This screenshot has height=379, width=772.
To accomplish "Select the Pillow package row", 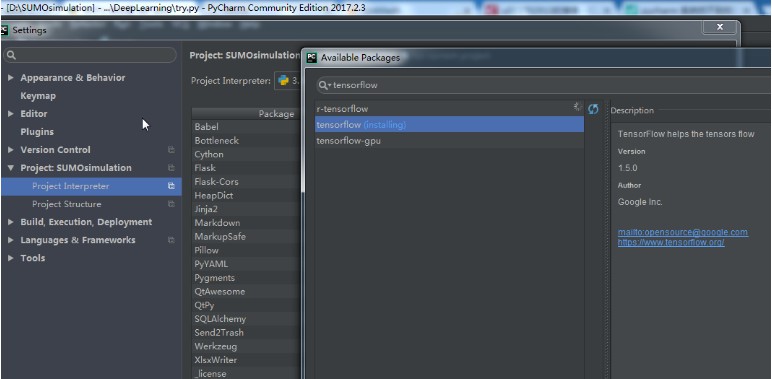I will point(247,251).
